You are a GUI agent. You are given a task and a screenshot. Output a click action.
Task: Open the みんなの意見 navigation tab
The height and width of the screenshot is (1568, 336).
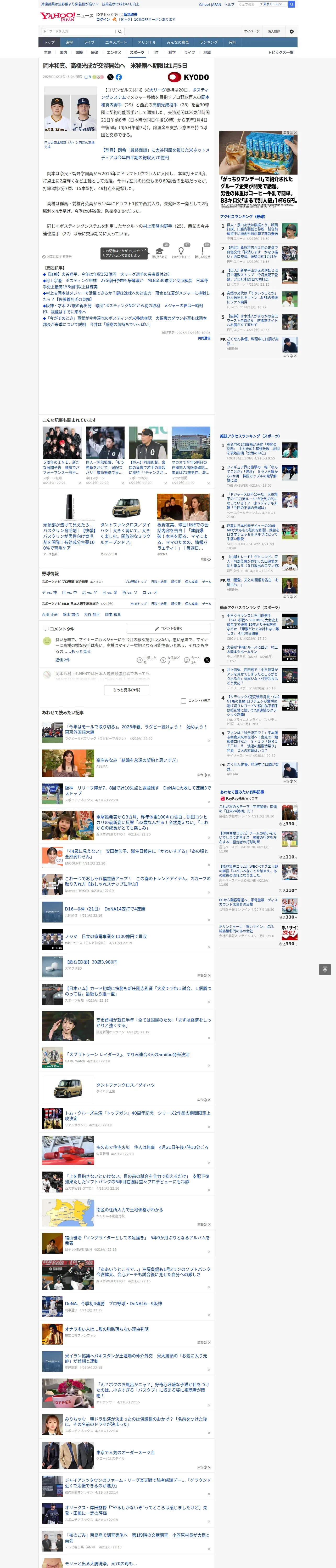coord(178,43)
